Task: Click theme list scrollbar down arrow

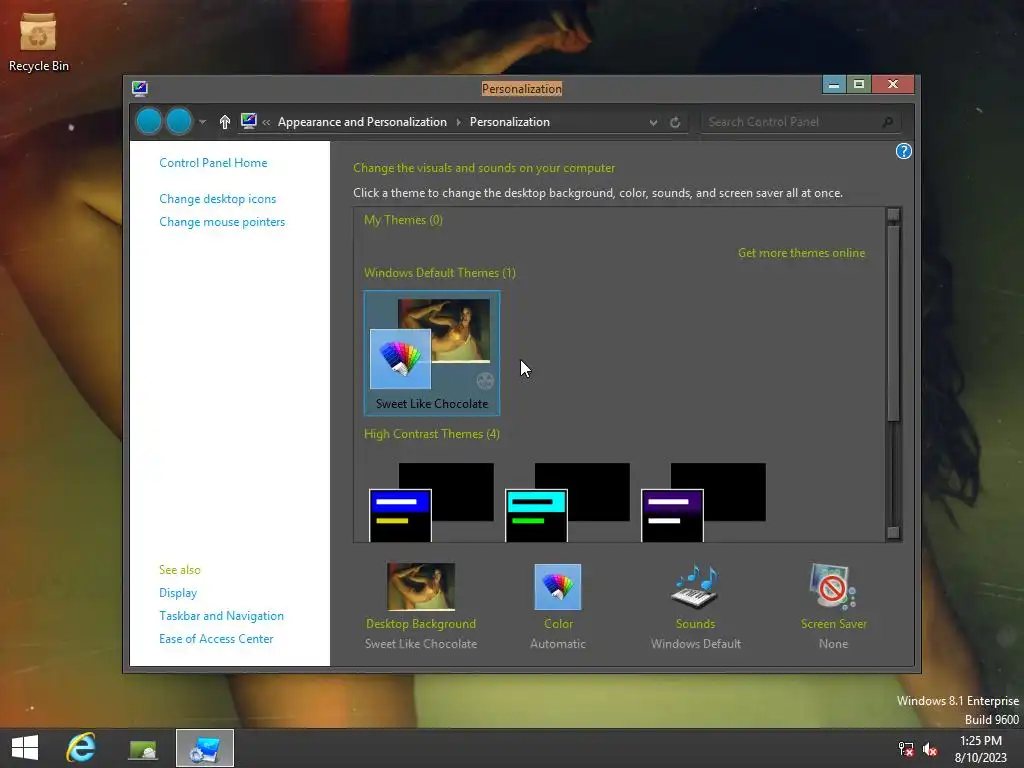Action: coord(893,533)
